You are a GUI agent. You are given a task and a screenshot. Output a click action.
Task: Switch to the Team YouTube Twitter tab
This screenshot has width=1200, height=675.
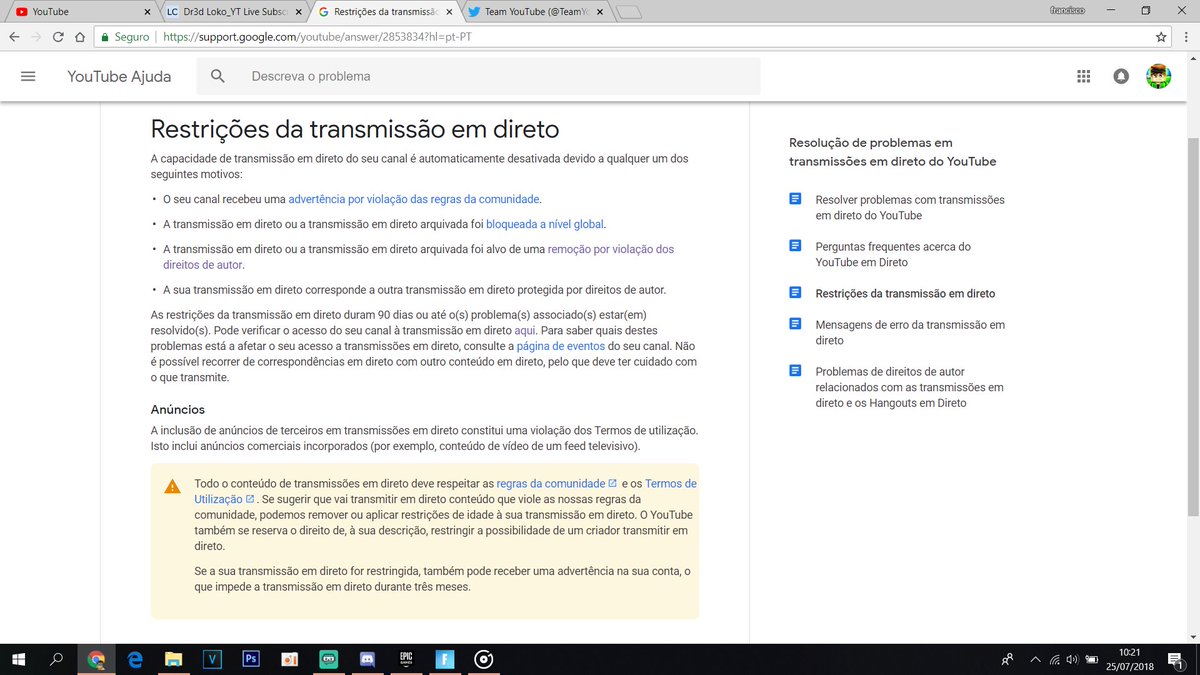535,11
